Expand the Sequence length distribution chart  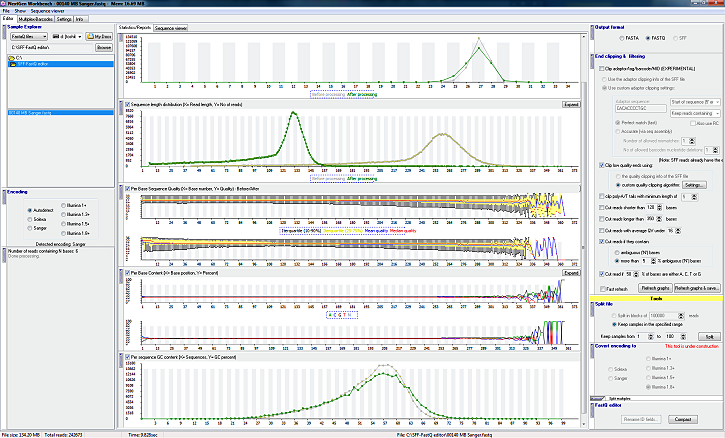click(571, 105)
